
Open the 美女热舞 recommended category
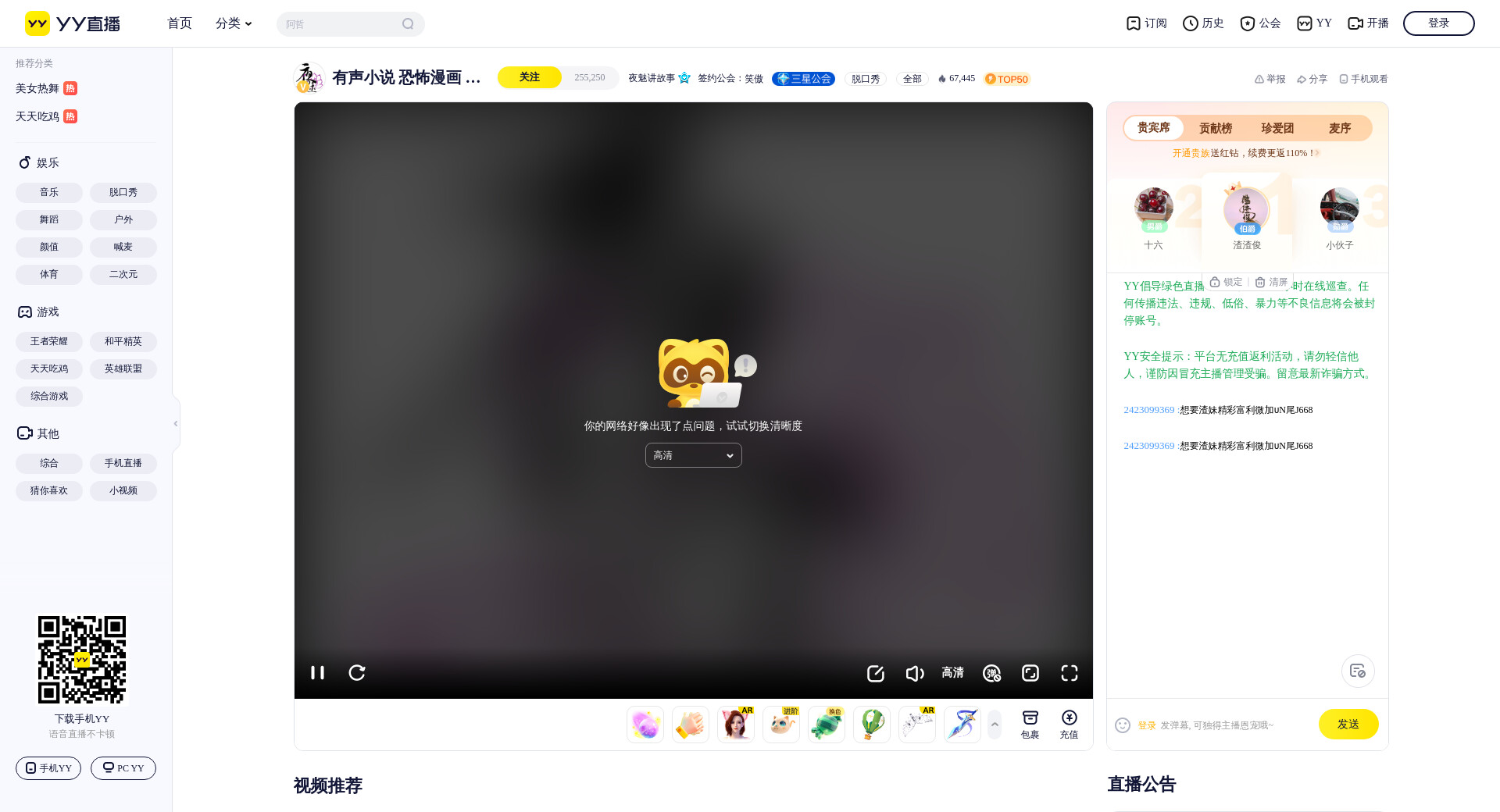point(46,88)
